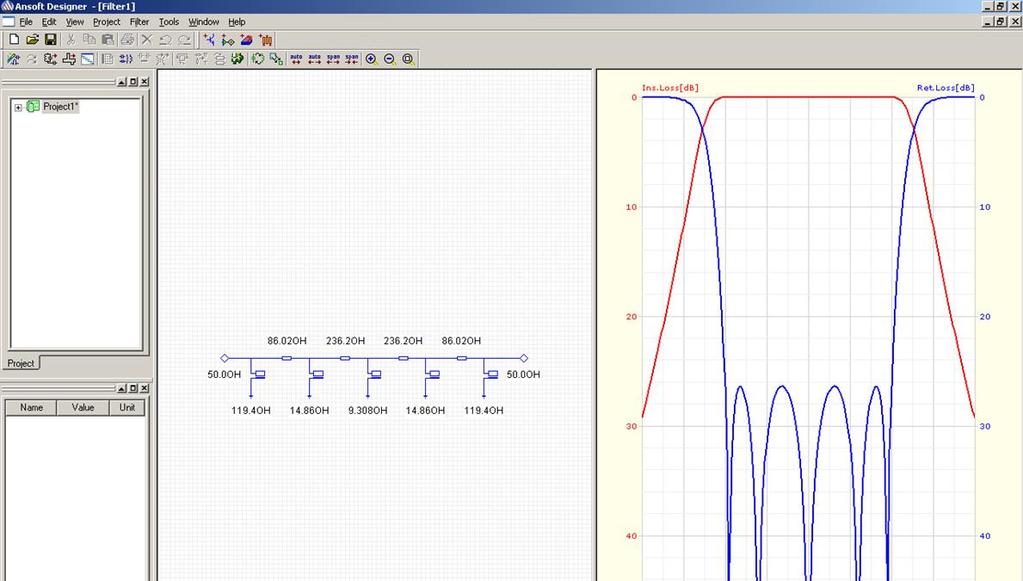Screen dimensions: 1023x581
Task: Click the Value column header
Action: tap(83, 408)
